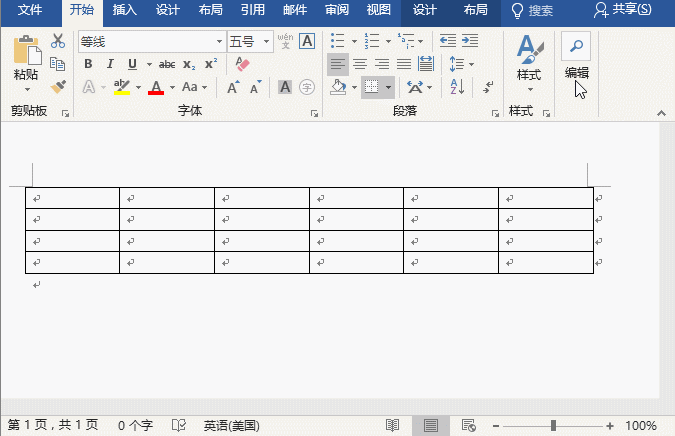
Task: Toggle Superscript formatting
Action: tap(211, 64)
